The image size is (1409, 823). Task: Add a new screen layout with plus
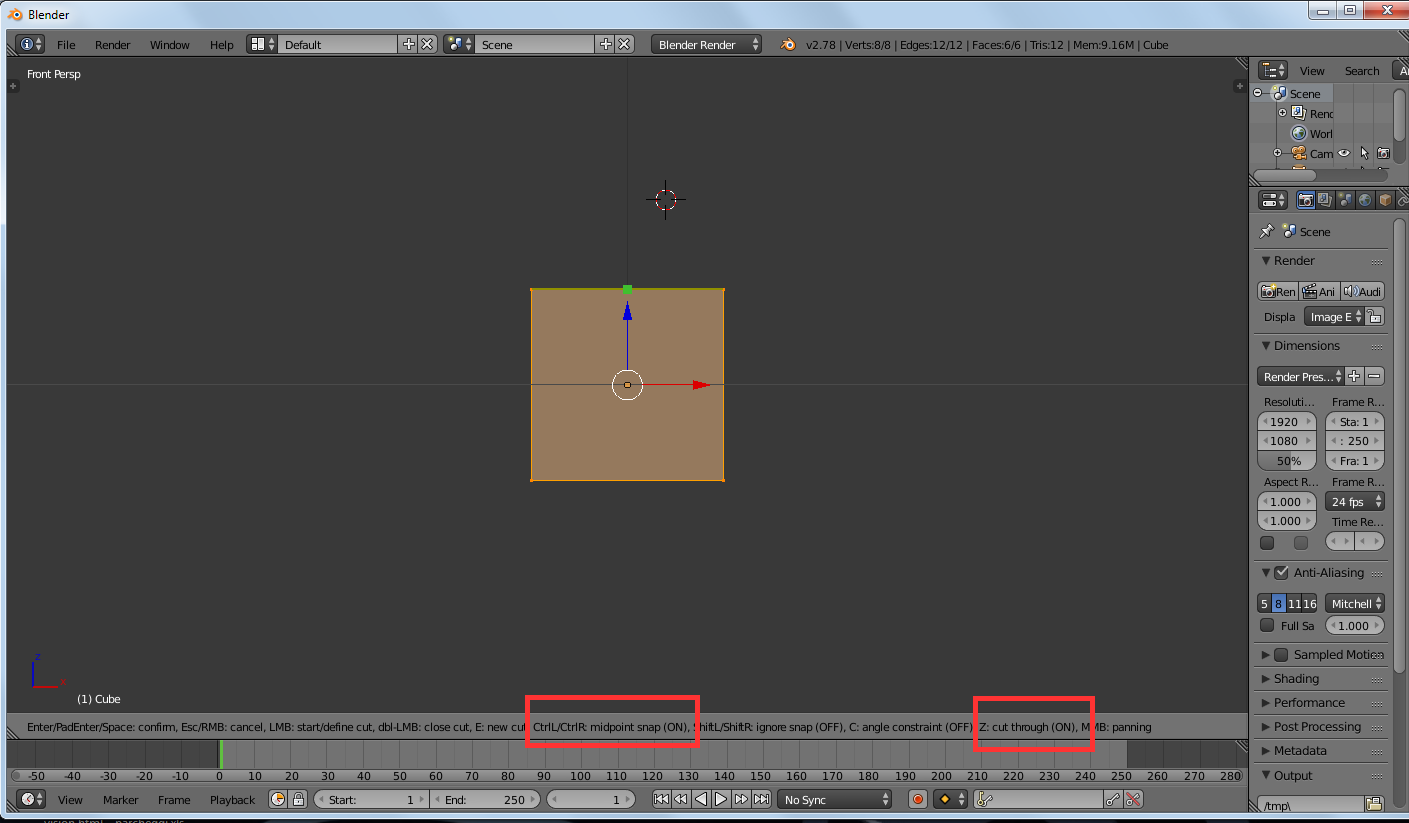408,44
